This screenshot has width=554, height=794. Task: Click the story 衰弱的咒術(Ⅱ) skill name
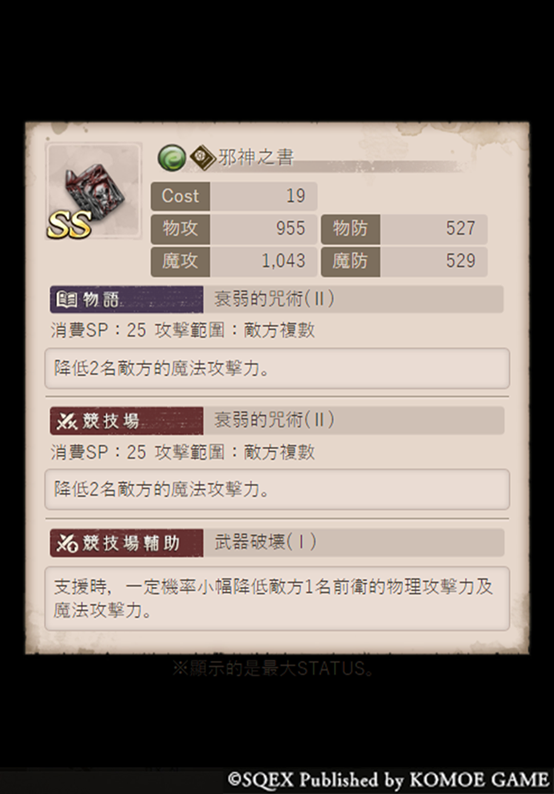(x=274, y=299)
